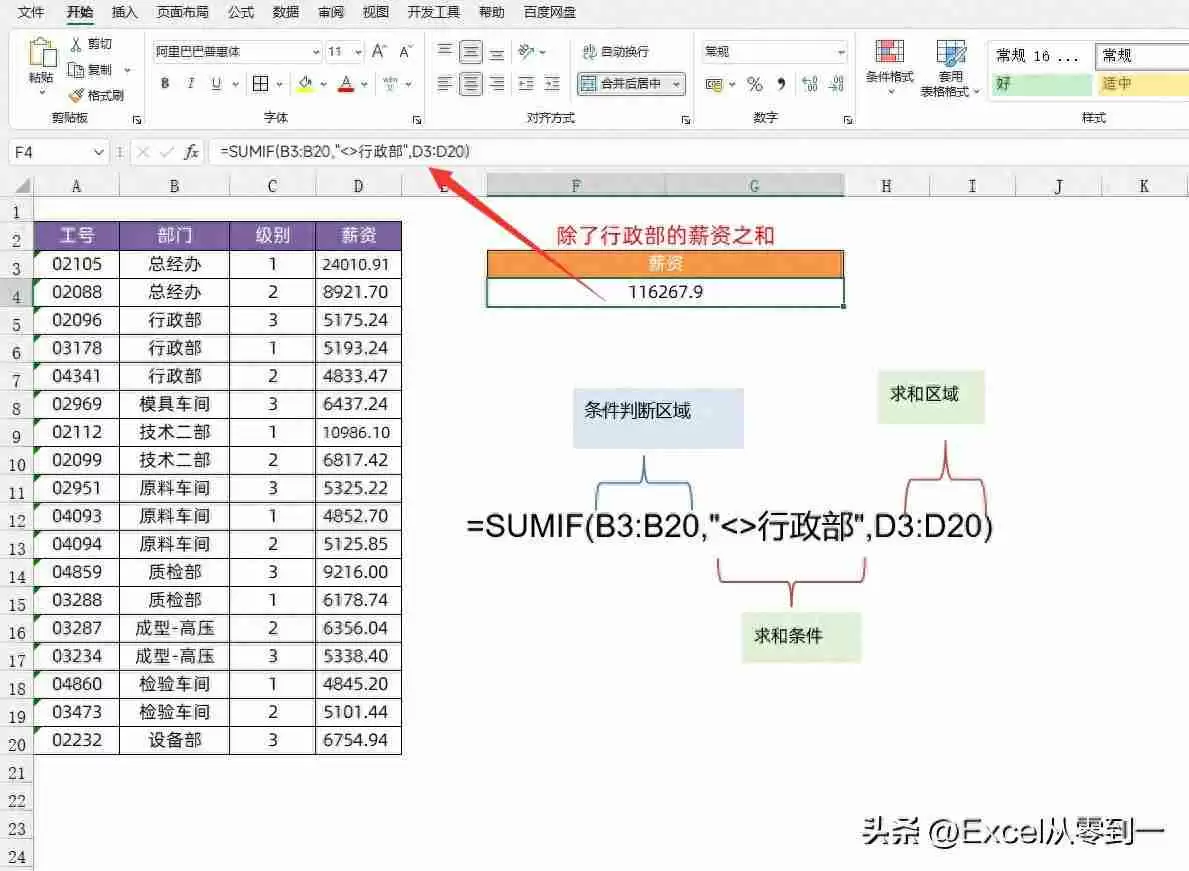Image resolution: width=1189 pixels, height=871 pixels.
Task: Toggle italic formatting
Action: 189,84
